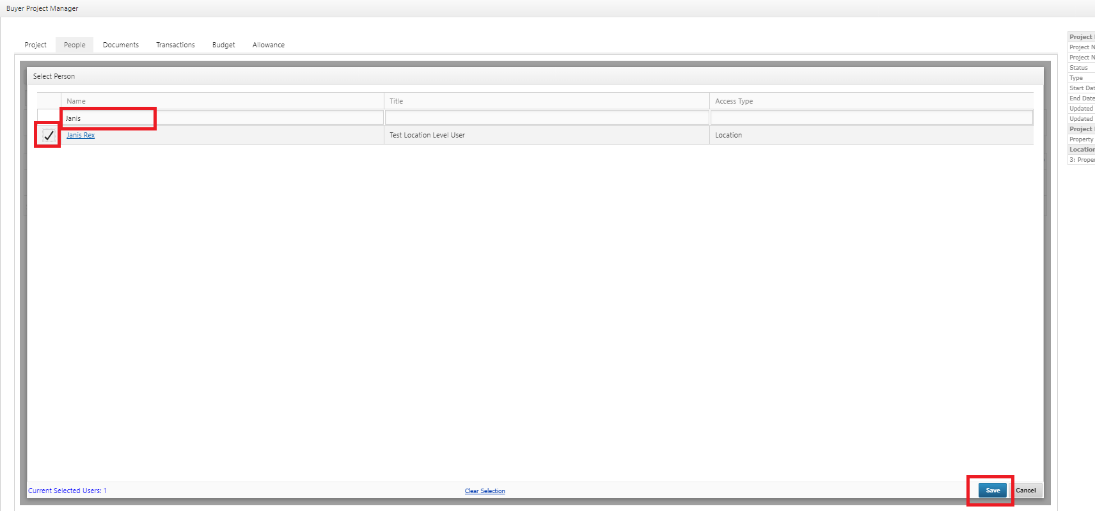Switch to the People tab
The width and height of the screenshot is (1095, 511).
(74, 45)
